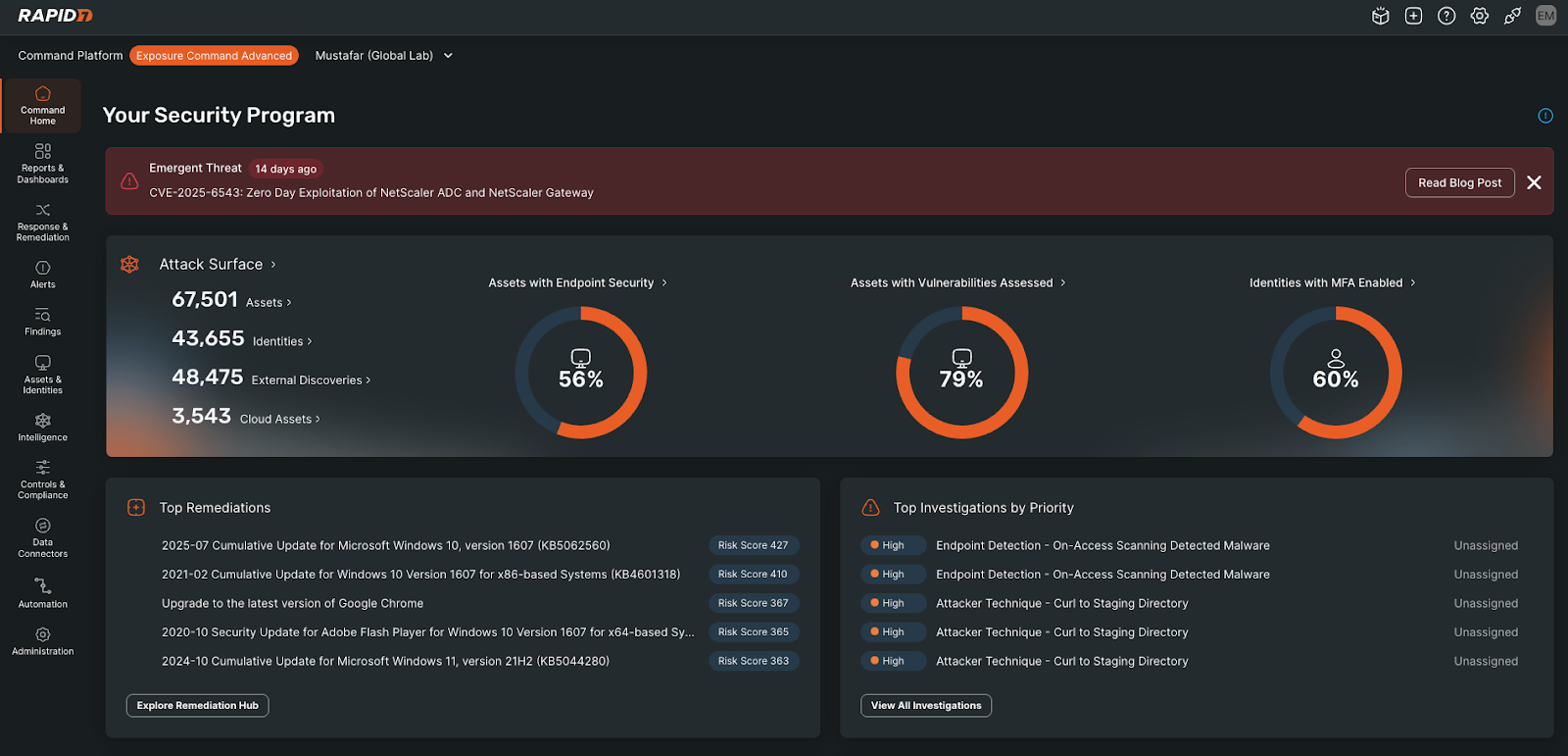Screen dimensions: 1568x756
Task: Click the 79% vulnerabilities assessed donut chart
Action: point(961,373)
